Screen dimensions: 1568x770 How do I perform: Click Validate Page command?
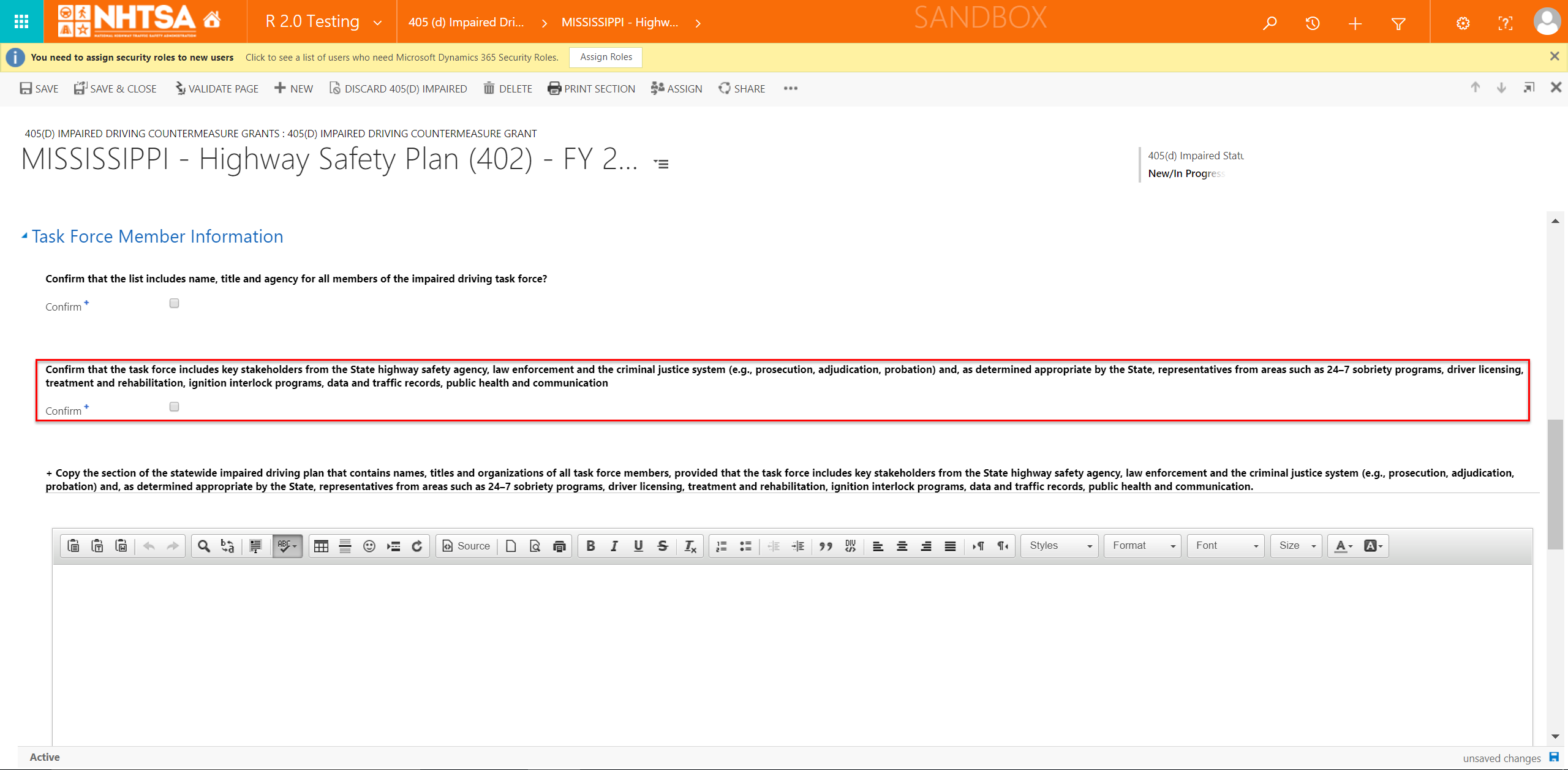pos(217,88)
